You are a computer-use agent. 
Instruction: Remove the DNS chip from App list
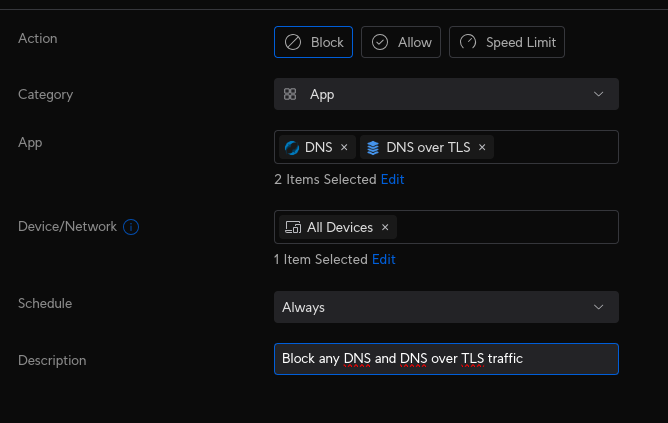pos(344,147)
